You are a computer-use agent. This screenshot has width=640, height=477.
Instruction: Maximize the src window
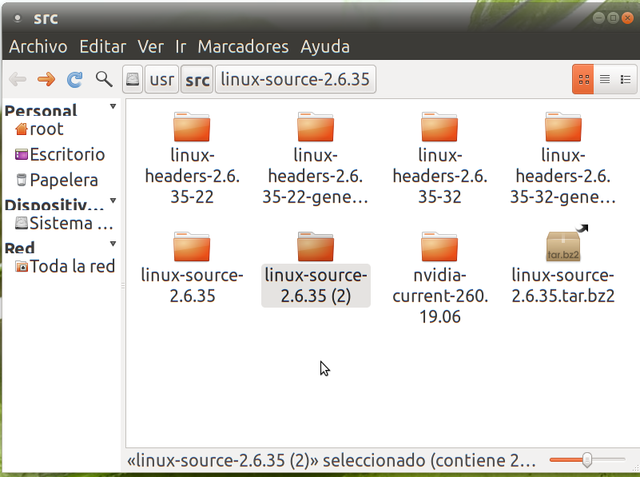tap(613, 18)
